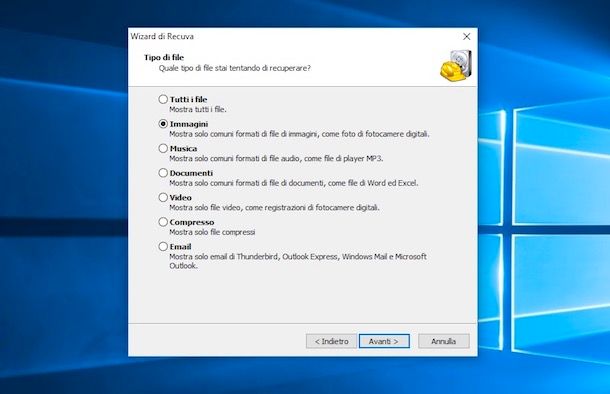
Task: Choose the Musica file type
Action: pyautogui.click(x=163, y=148)
